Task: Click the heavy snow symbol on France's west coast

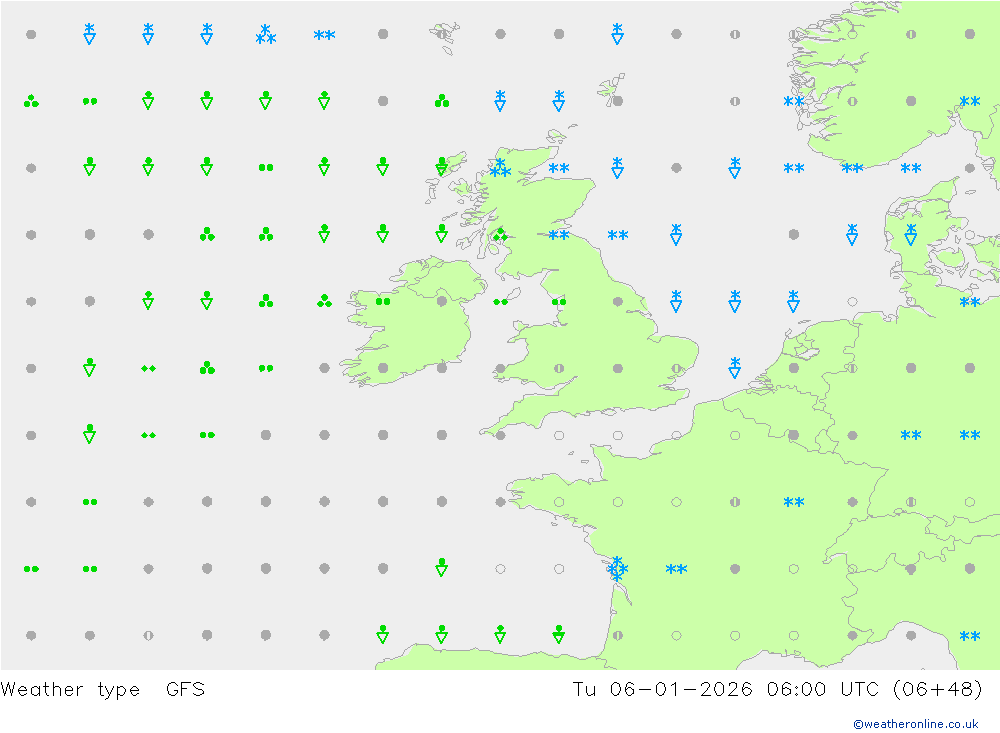Action: [x=618, y=569]
